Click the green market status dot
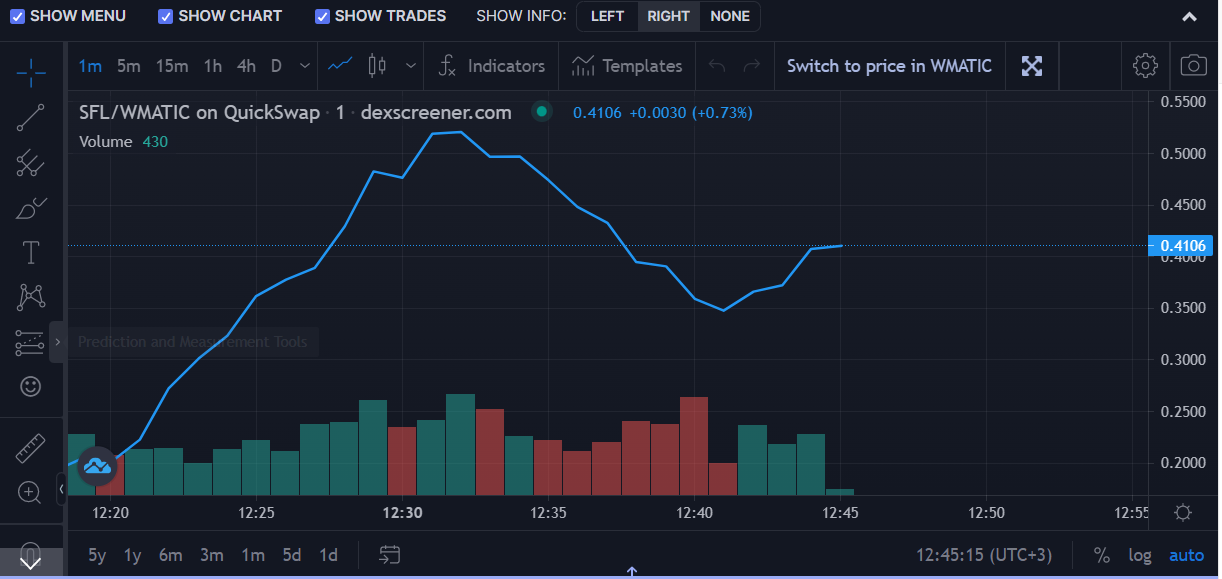The height and width of the screenshot is (579, 1222). [x=542, y=112]
